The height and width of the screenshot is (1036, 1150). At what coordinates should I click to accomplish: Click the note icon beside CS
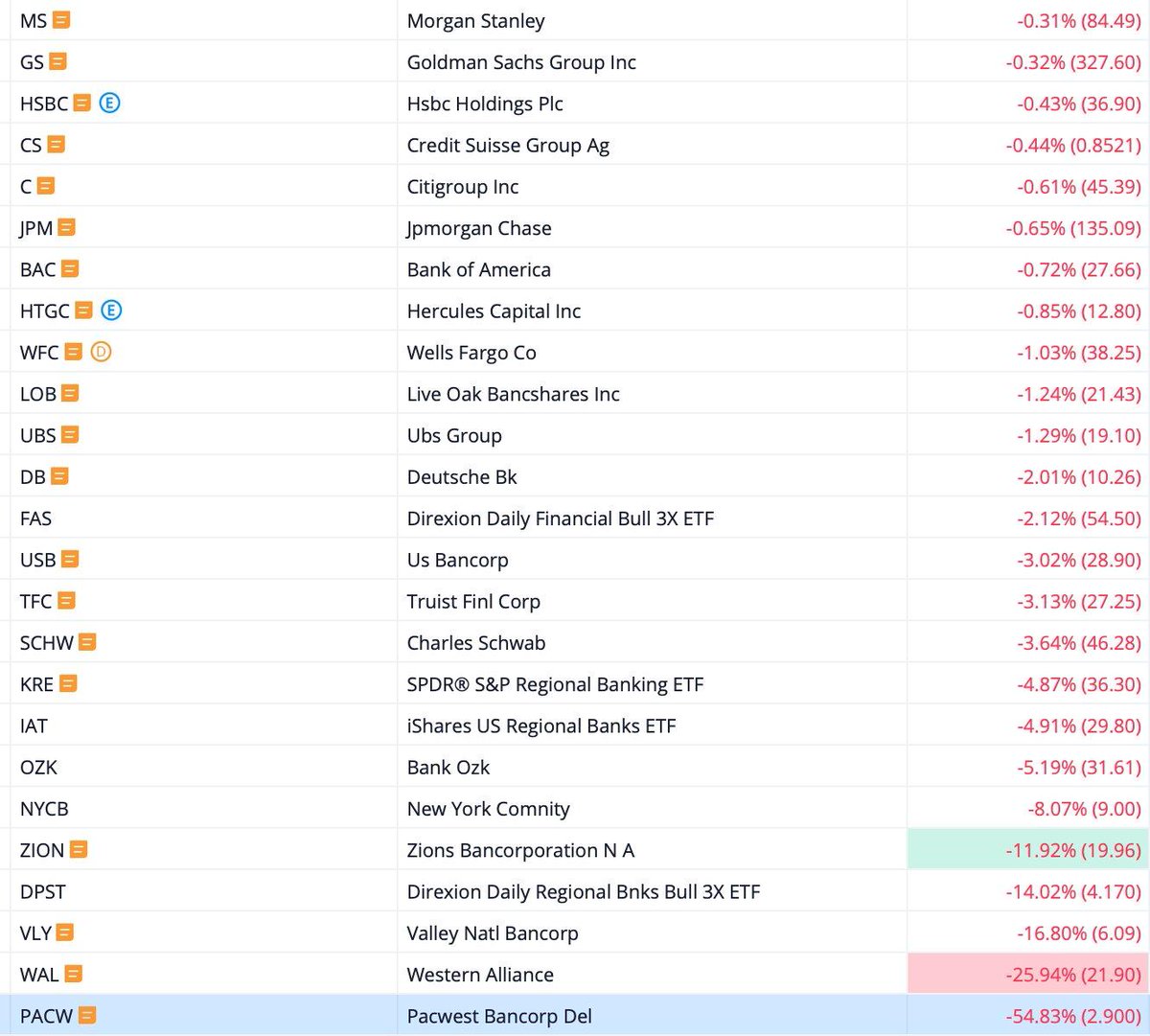(56, 144)
